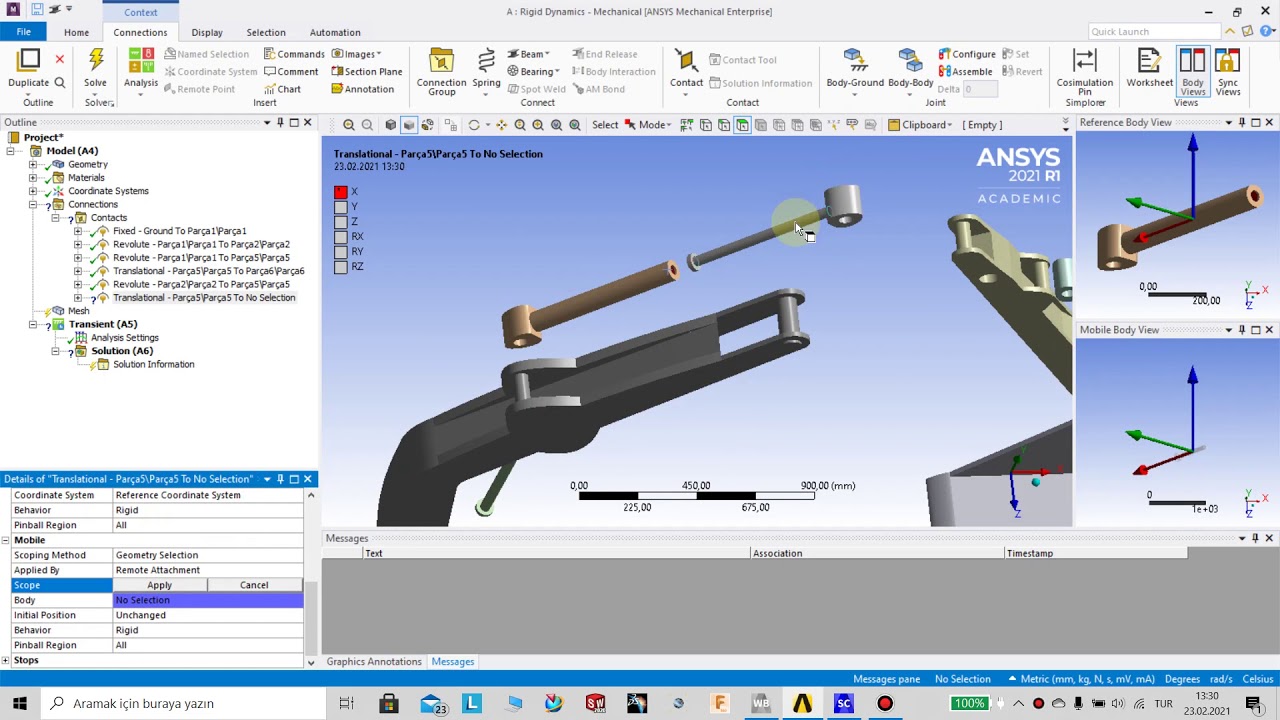
Task: Pin the Outline panel
Action: click(279, 122)
